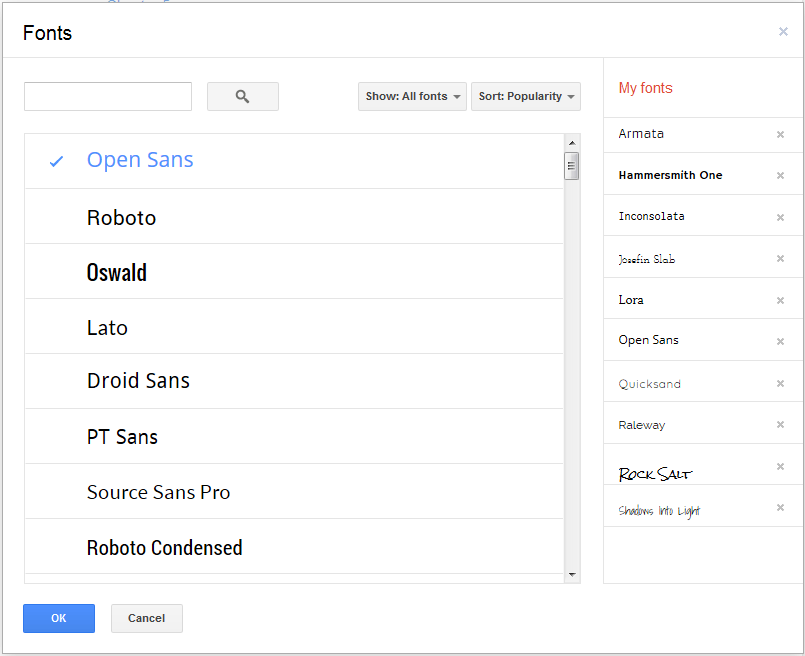The image size is (805, 656).
Task: Click Josefin Slab in My fonts
Action: pos(646,259)
